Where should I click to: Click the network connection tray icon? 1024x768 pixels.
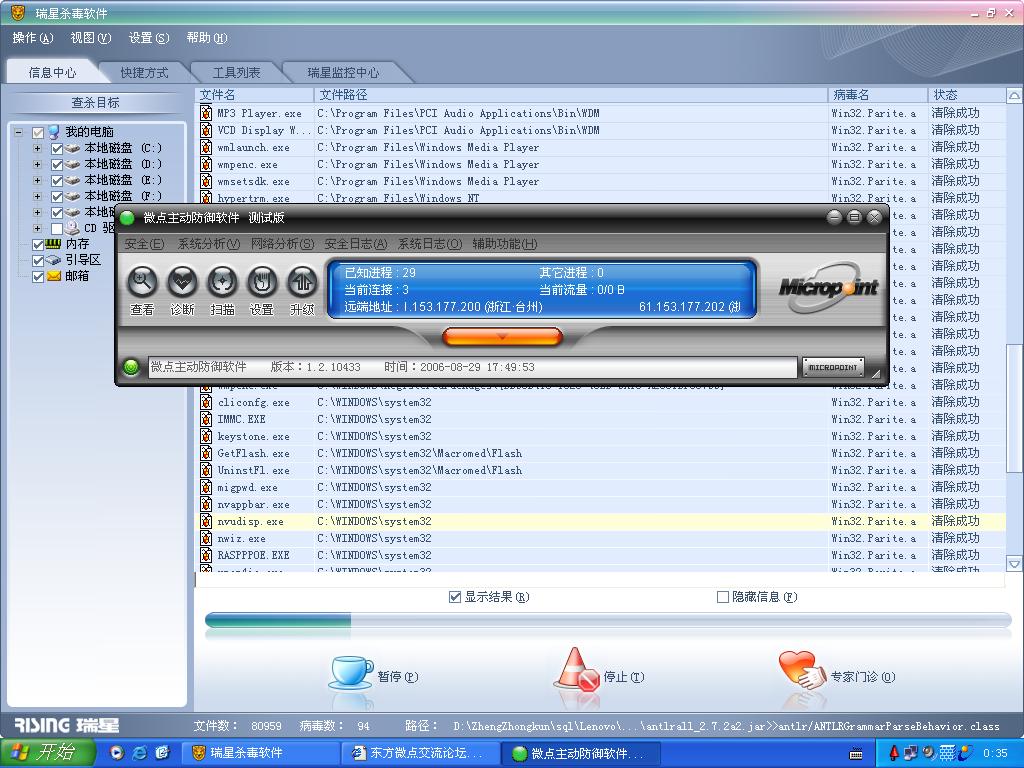pos(911,753)
